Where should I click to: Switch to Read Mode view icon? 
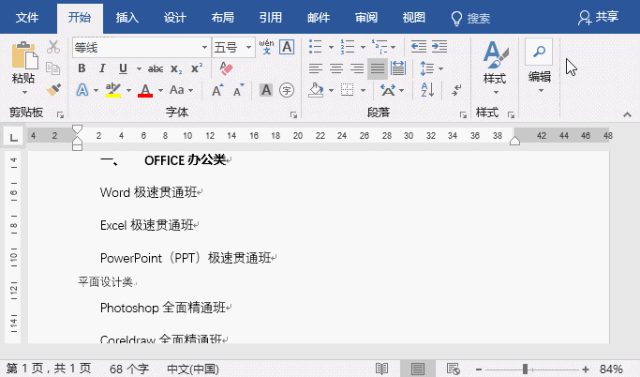click(382, 369)
